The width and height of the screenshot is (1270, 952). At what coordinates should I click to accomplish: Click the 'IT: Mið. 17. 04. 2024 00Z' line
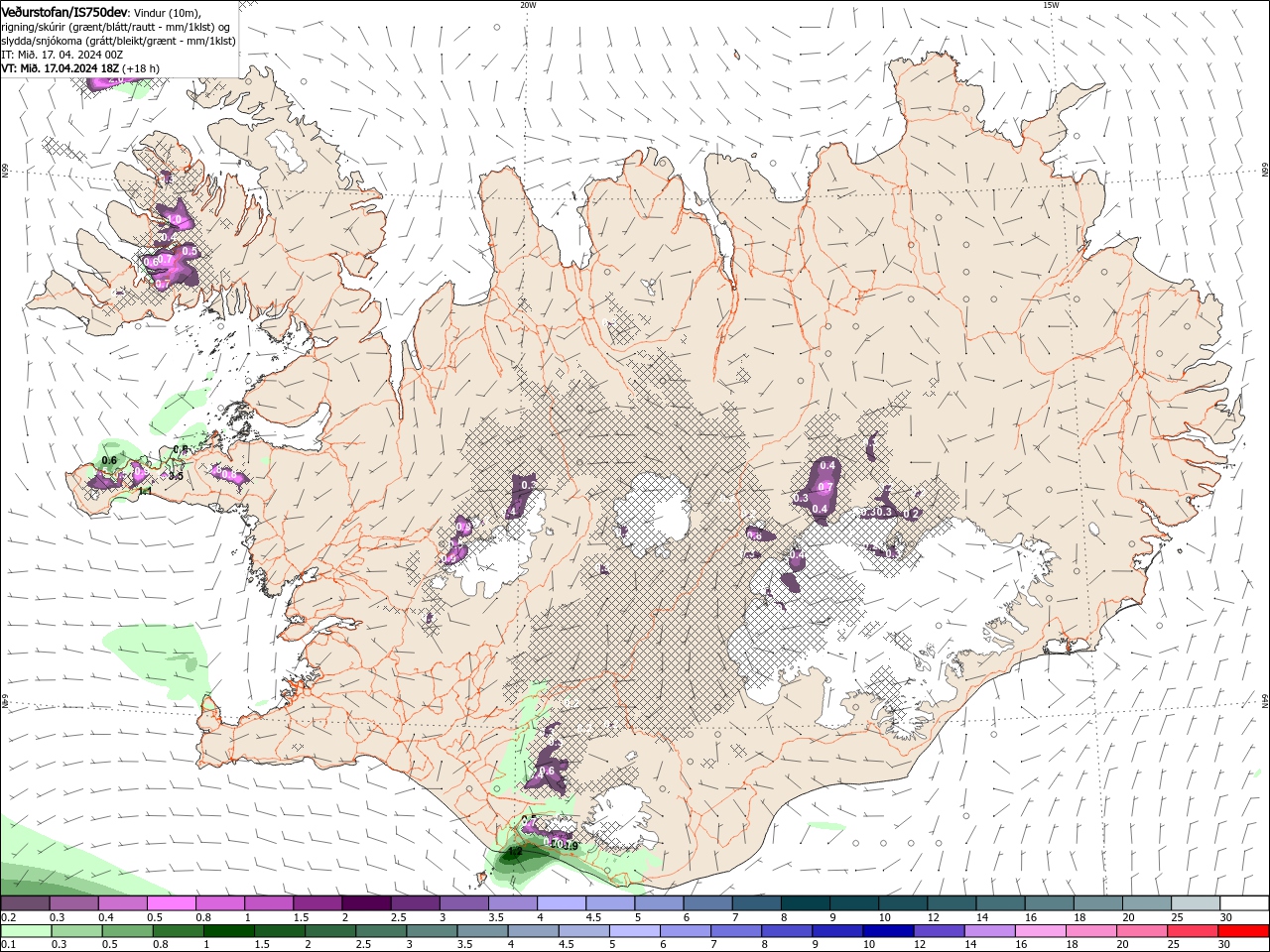[62, 55]
